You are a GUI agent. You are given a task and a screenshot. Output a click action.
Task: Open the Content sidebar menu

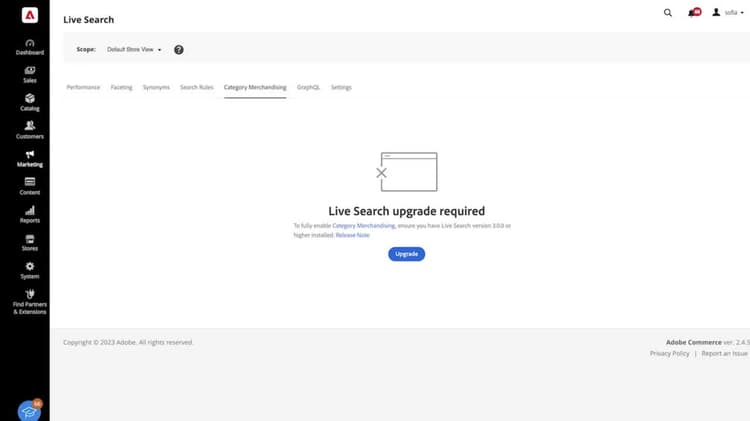point(30,186)
